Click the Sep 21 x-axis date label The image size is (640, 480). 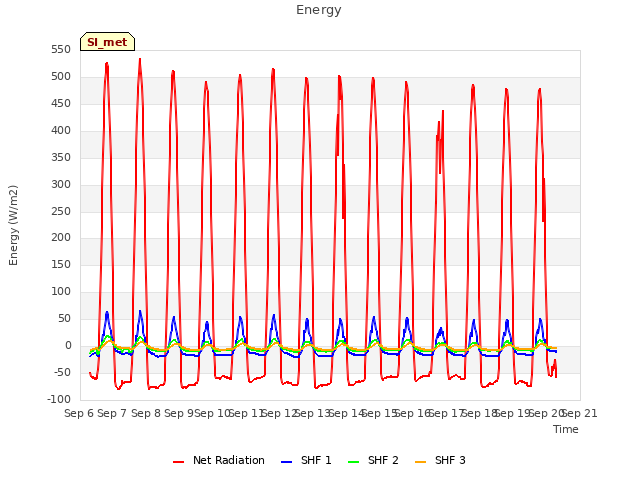580,413
